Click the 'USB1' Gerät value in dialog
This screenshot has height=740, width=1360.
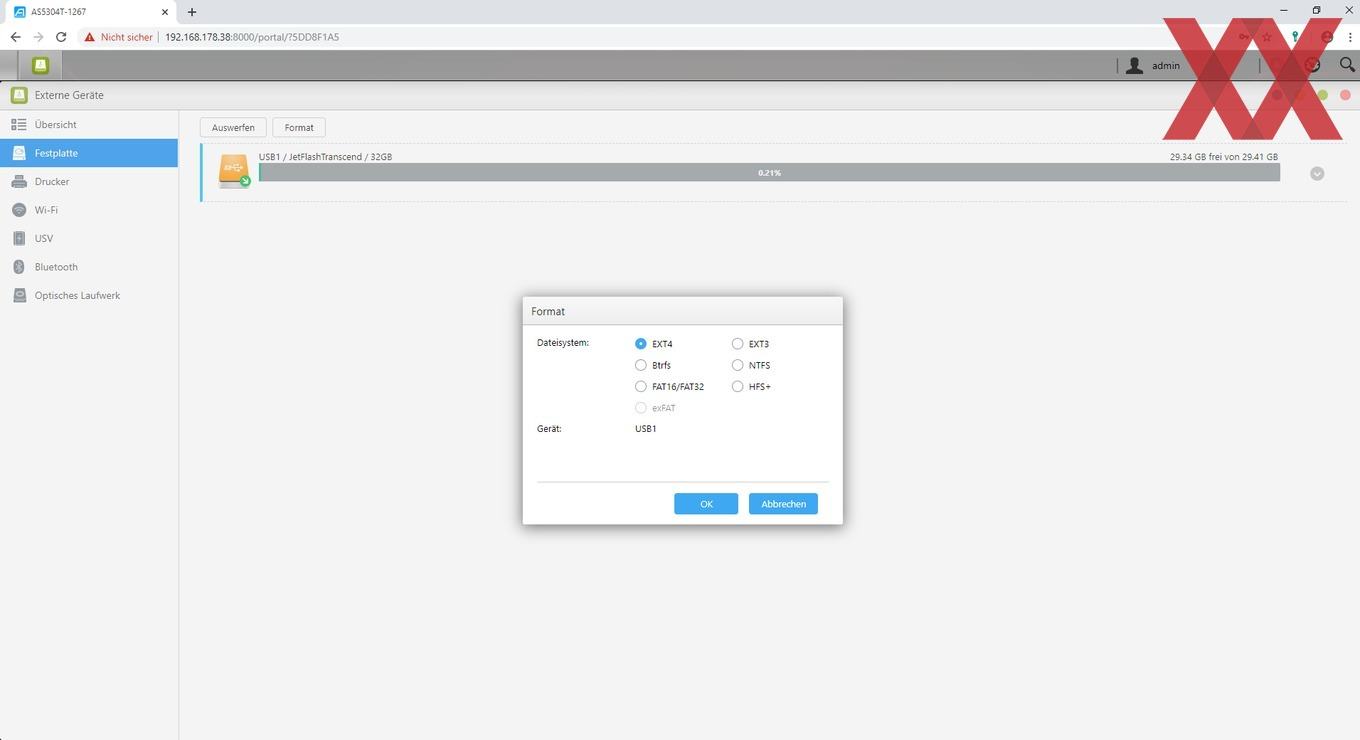(646, 429)
